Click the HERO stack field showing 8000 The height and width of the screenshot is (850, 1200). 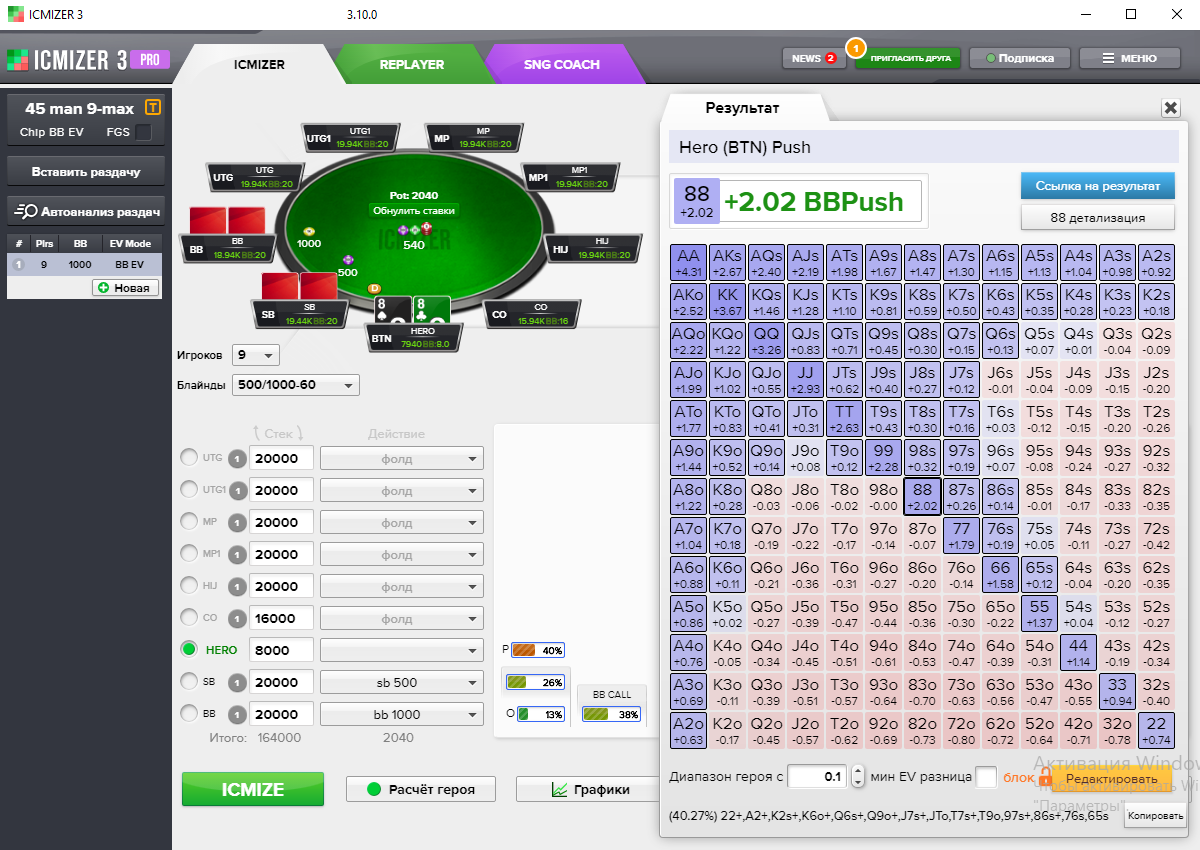pyautogui.click(x=281, y=650)
